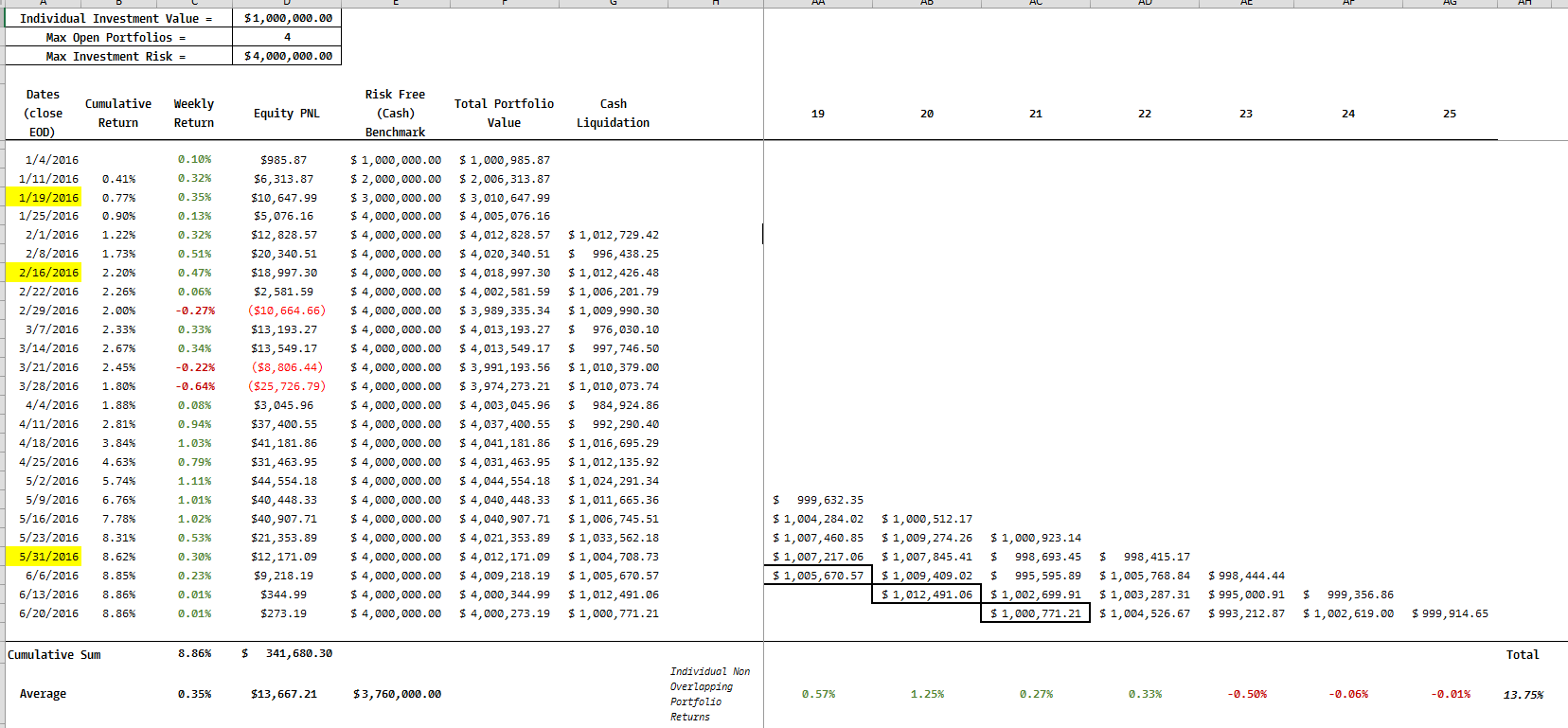This screenshot has height=728, width=1568.
Task: Click the Max Investment Risk $4,000,000.00 value cell
Action: [287, 56]
